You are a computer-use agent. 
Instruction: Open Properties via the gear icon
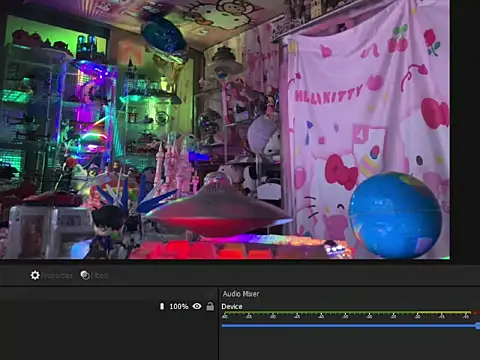[35, 275]
